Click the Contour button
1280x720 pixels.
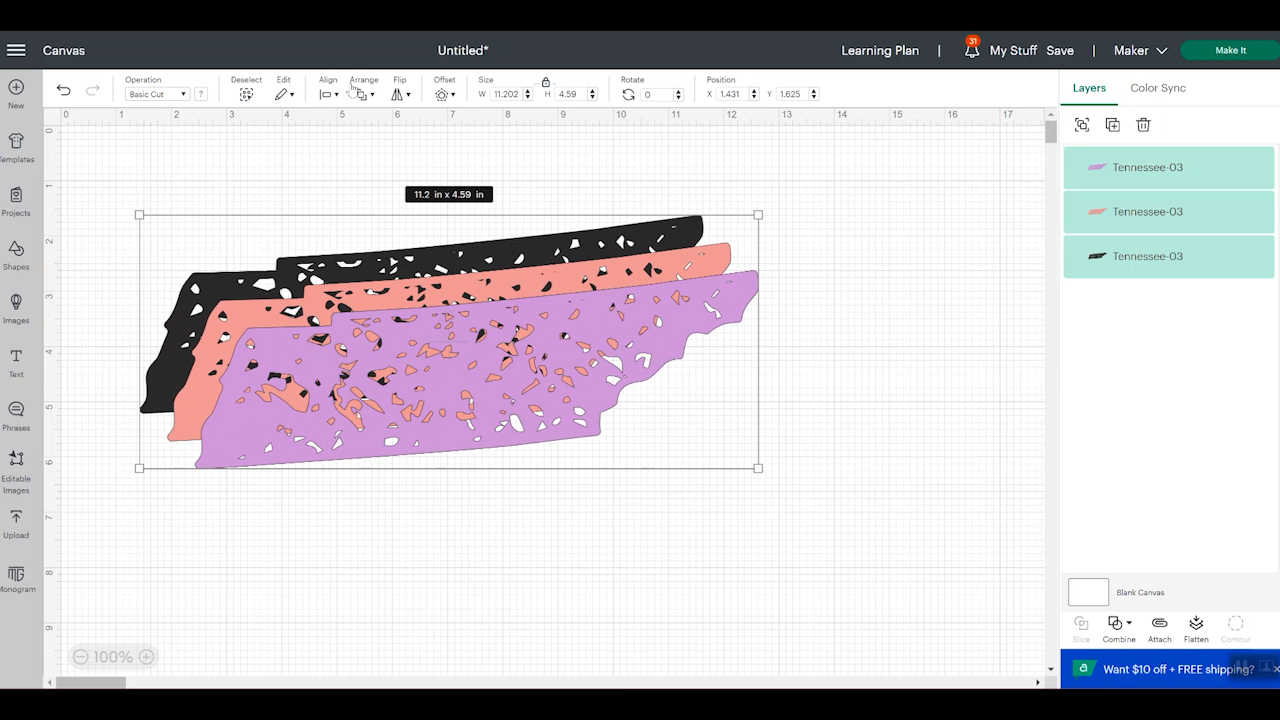(1235, 629)
